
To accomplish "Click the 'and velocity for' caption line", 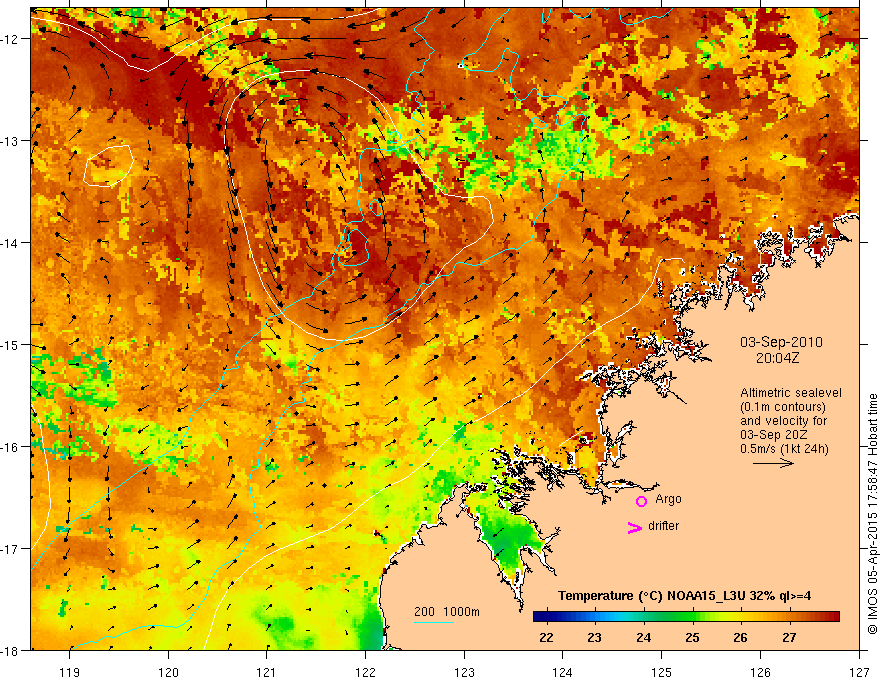I will click(783, 420).
